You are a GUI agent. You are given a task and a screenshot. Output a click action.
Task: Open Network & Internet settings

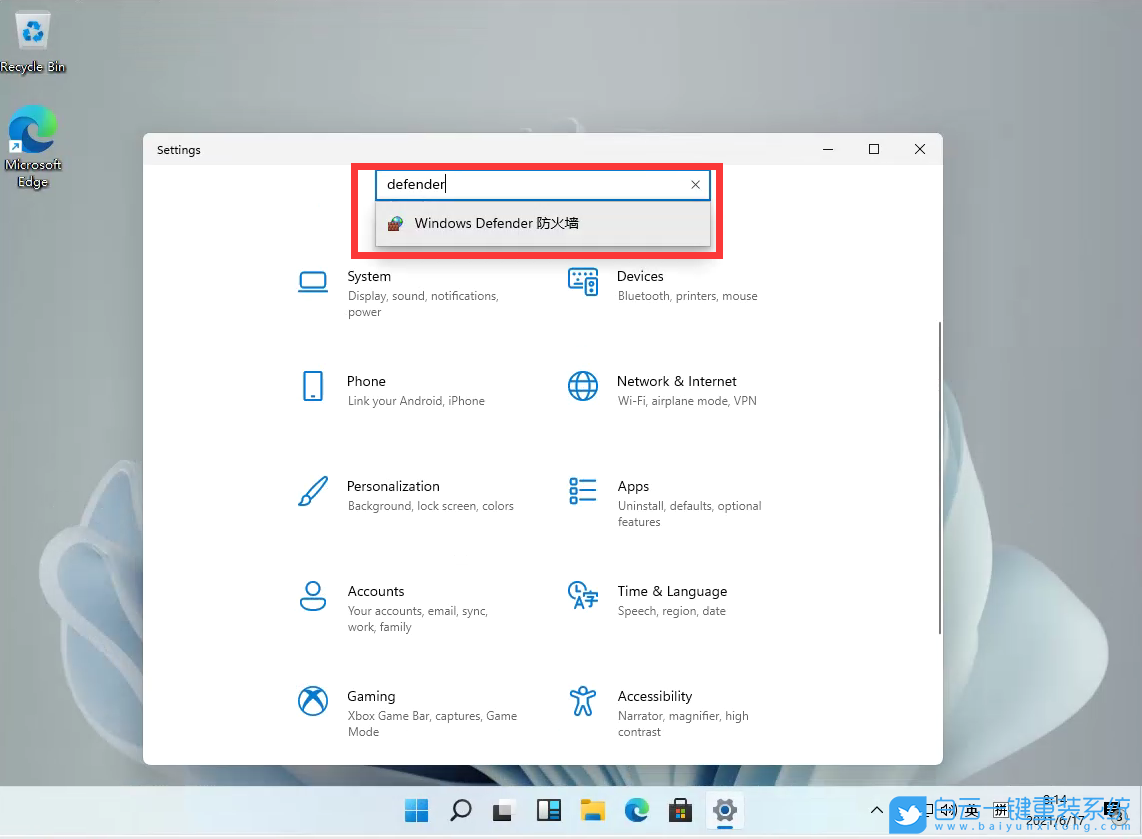676,388
